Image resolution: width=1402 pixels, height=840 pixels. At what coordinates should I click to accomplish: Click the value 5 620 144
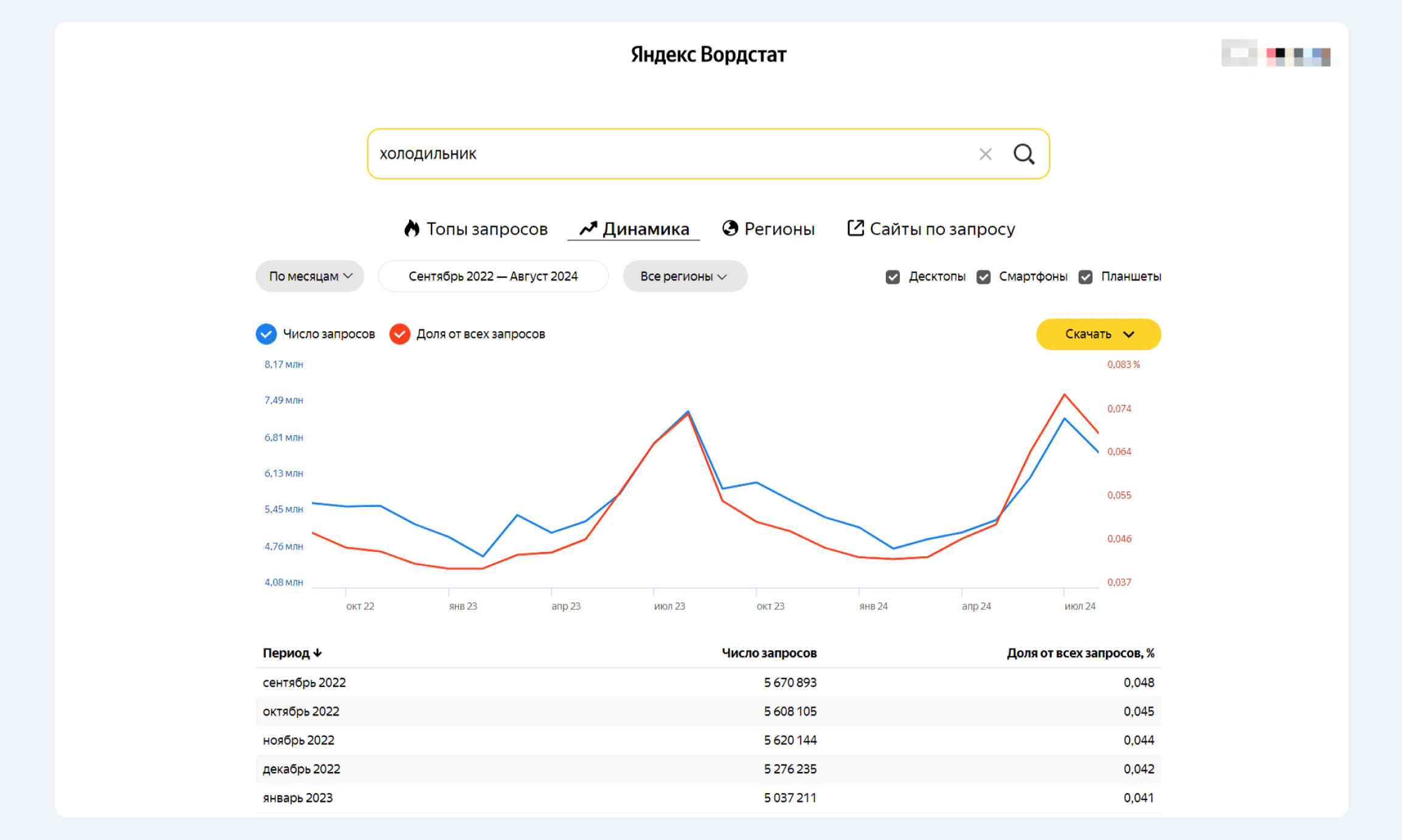[x=790, y=740]
